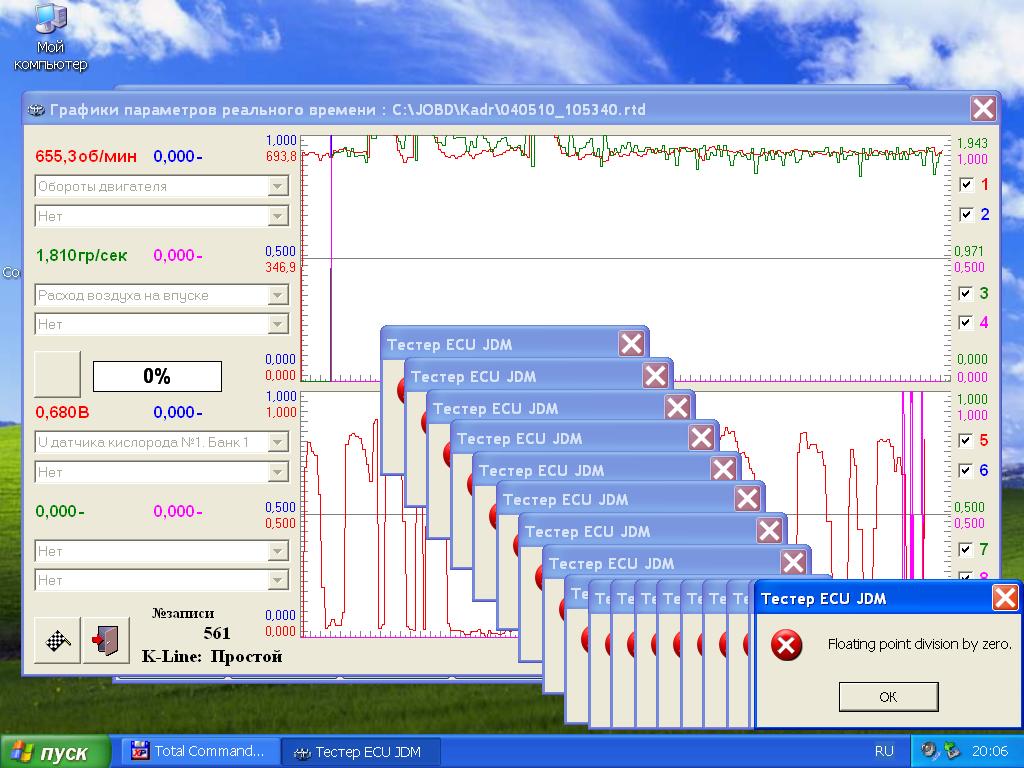Image resolution: width=1024 pixels, height=768 pixels.
Task: Switch to Total Commander taskbar item
Action: pos(199,751)
